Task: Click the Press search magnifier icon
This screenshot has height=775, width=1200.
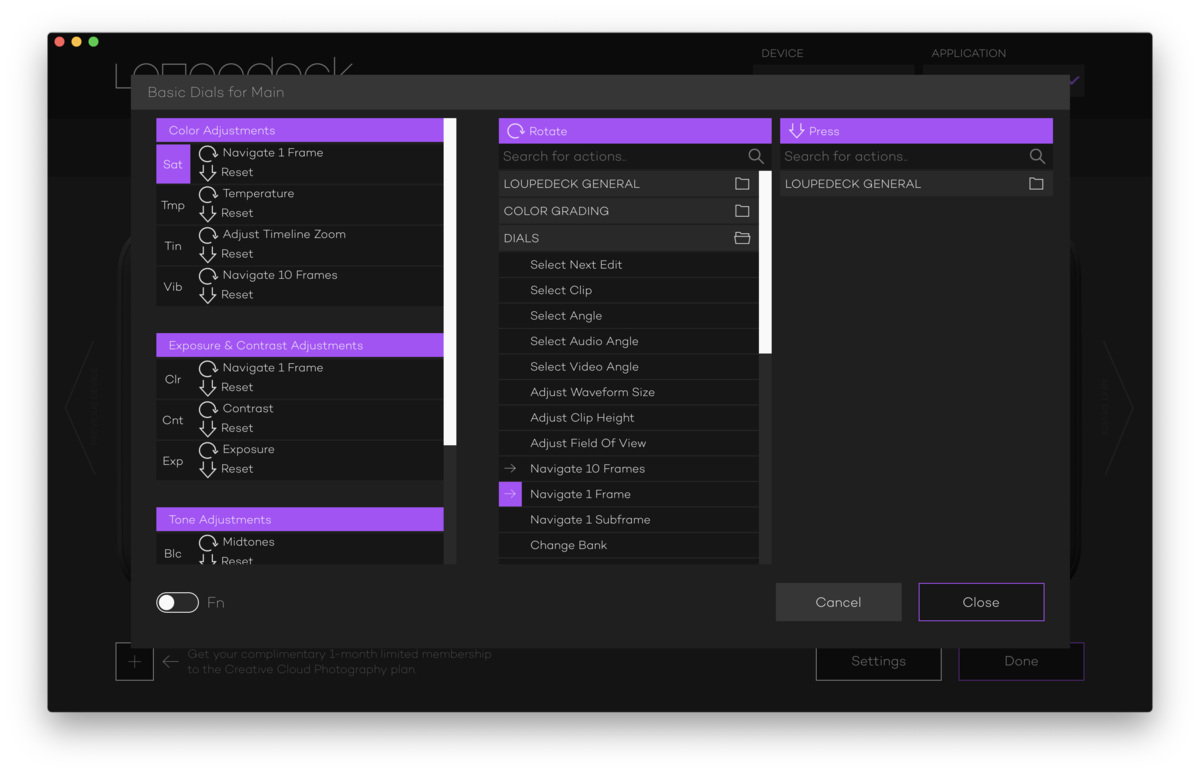Action: [x=1037, y=156]
